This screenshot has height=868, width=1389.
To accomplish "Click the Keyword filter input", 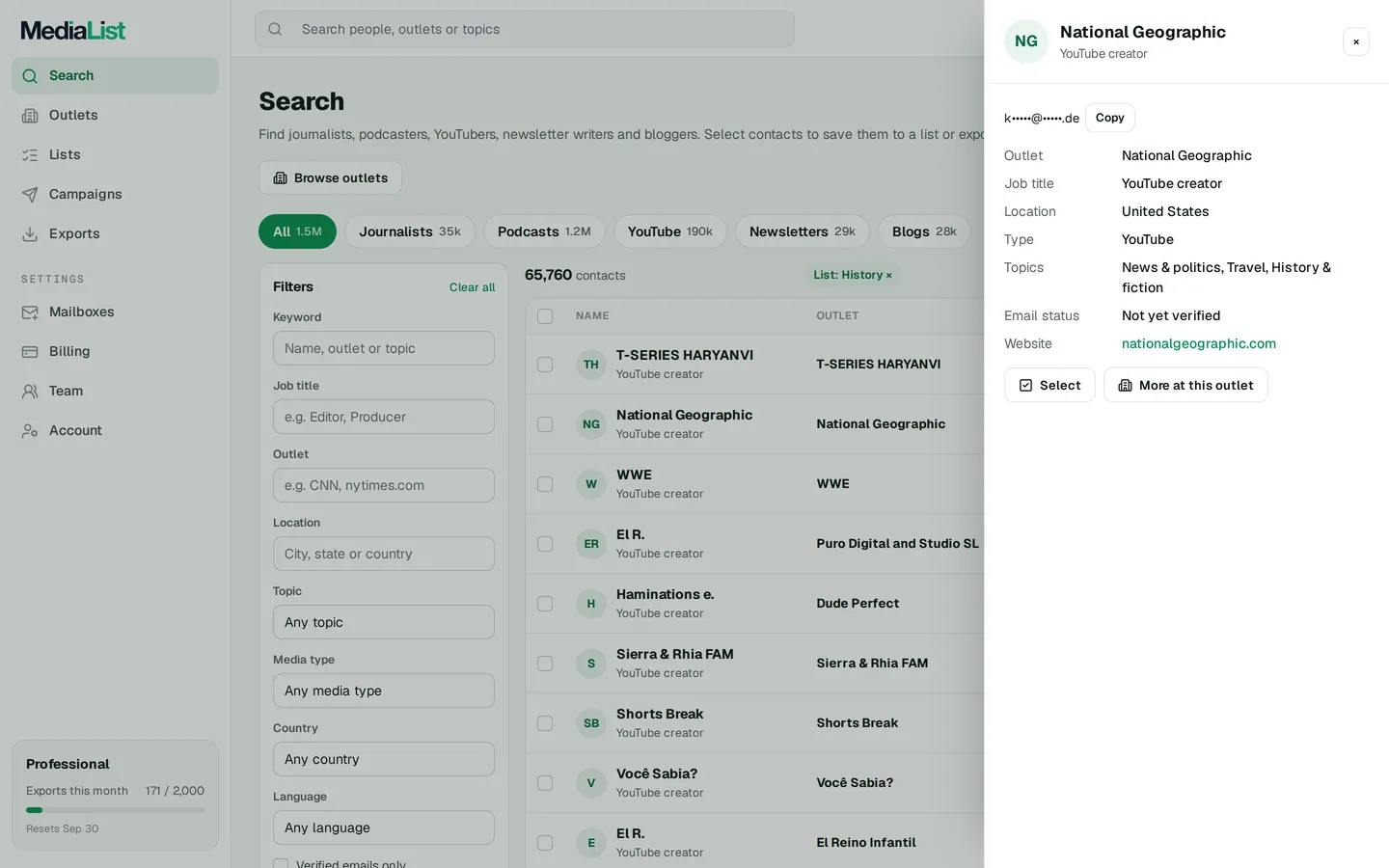I will pyautogui.click(x=384, y=348).
